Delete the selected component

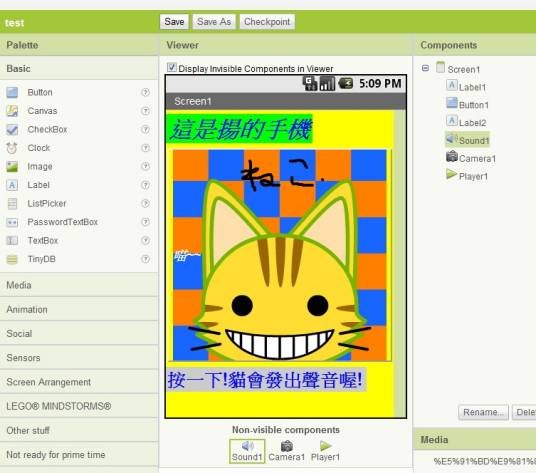[524, 413]
